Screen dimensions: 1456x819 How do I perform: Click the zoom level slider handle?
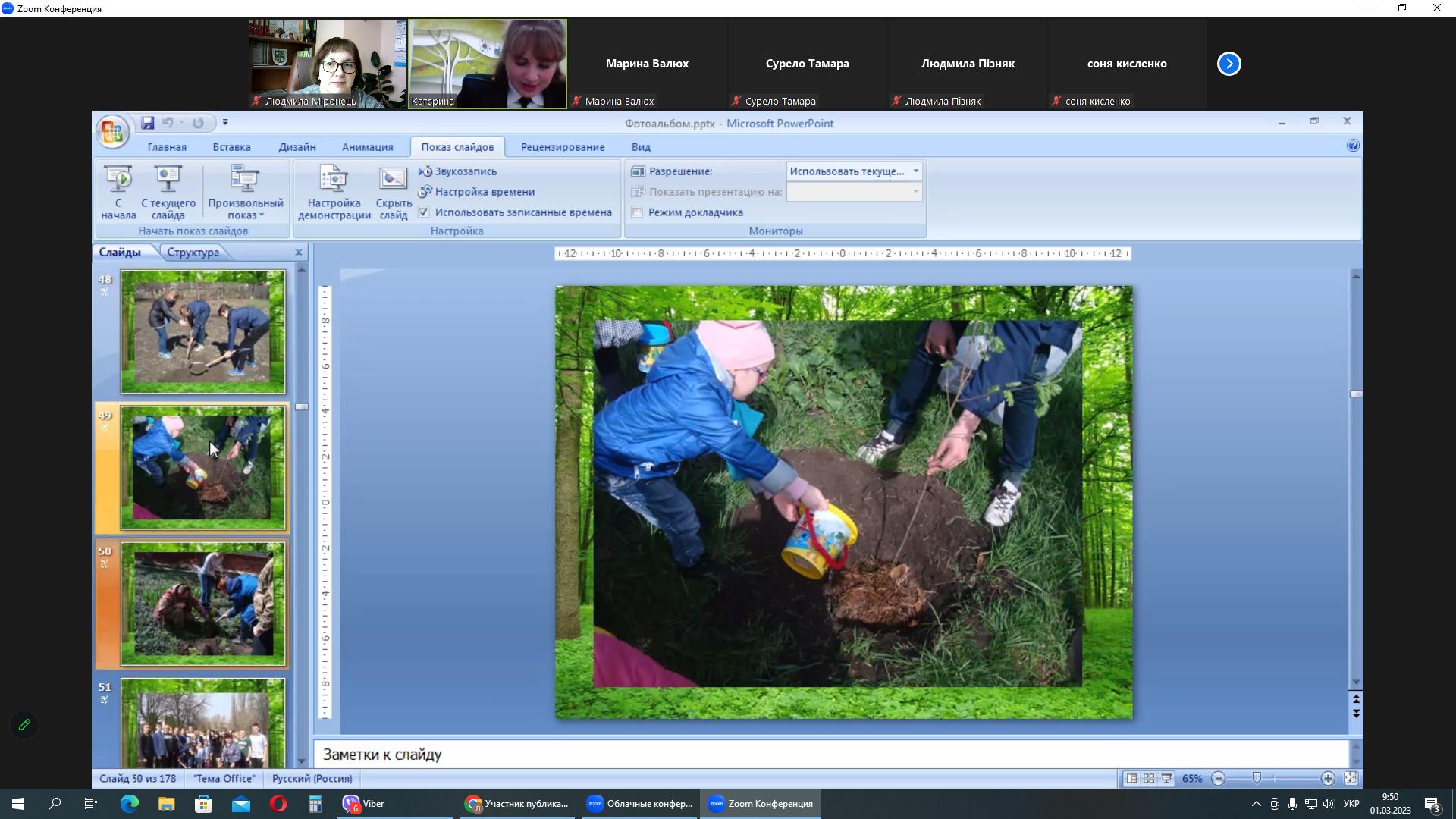click(x=1257, y=779)
